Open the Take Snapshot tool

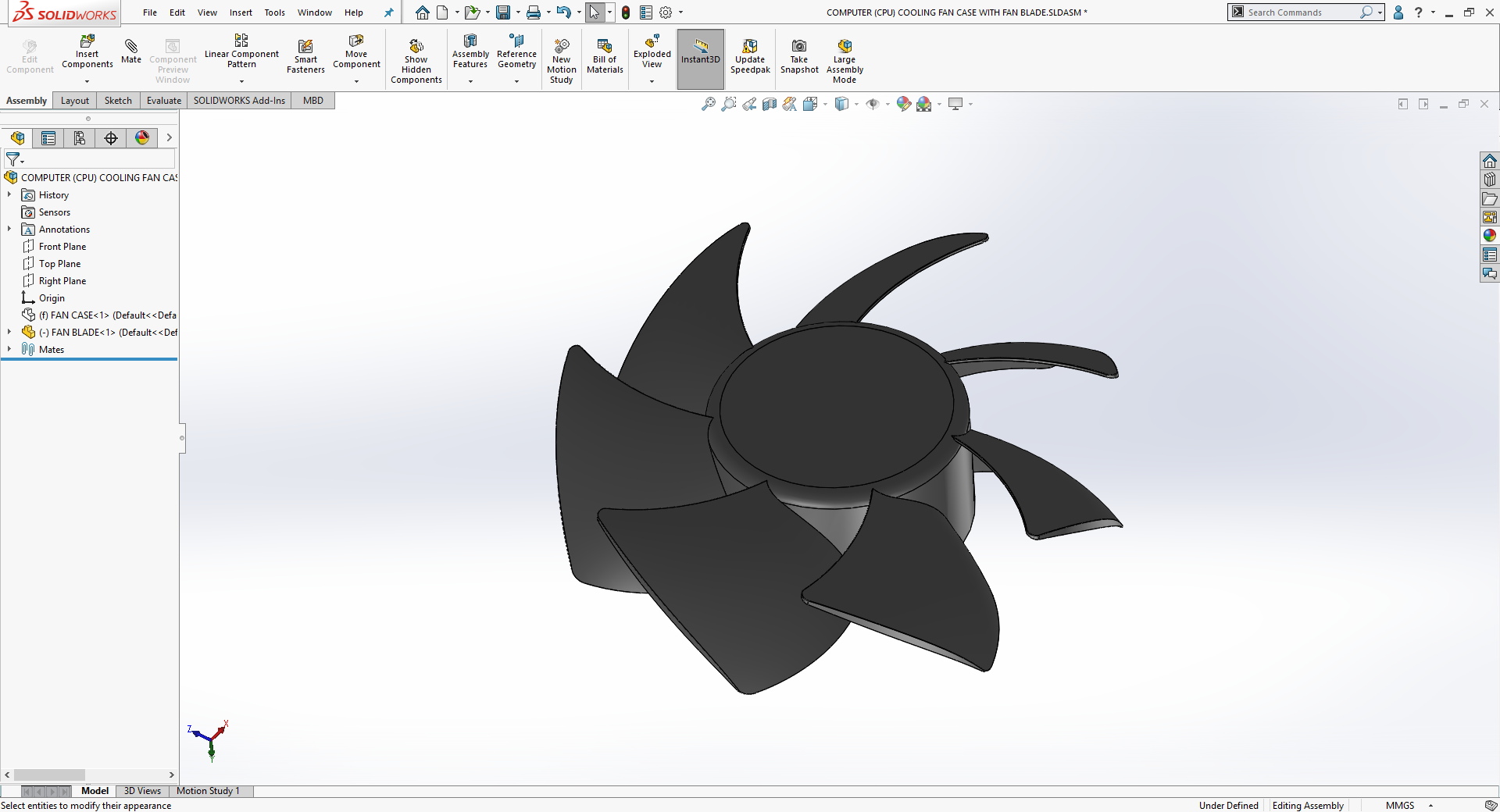point(798,55)
